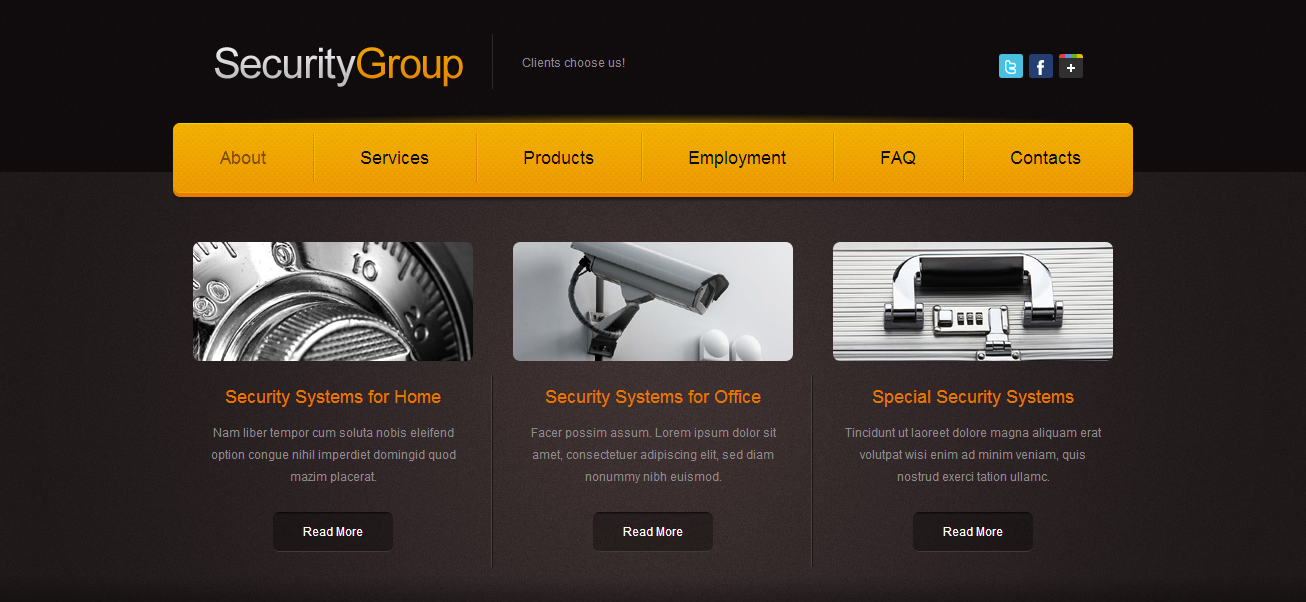Click Read More under Office systems
1306x602 pixels.
click(x=653, y=532)
